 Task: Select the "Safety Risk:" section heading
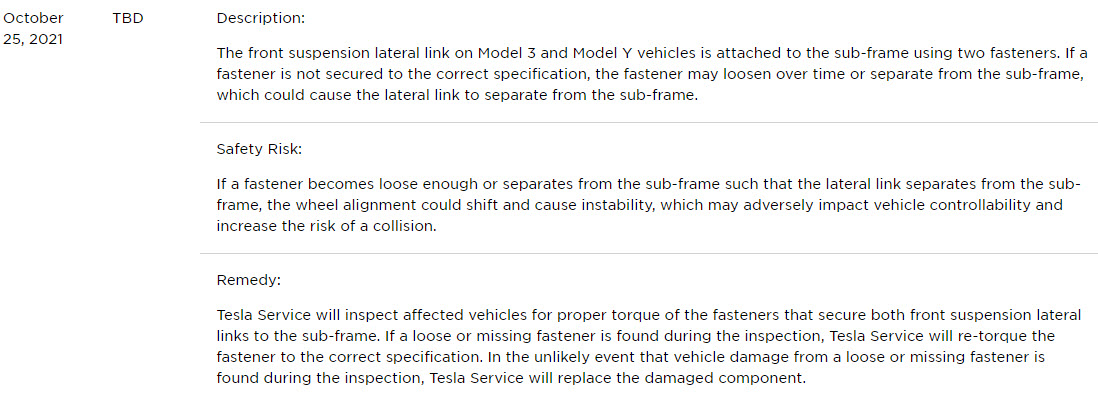coord(259,149)
